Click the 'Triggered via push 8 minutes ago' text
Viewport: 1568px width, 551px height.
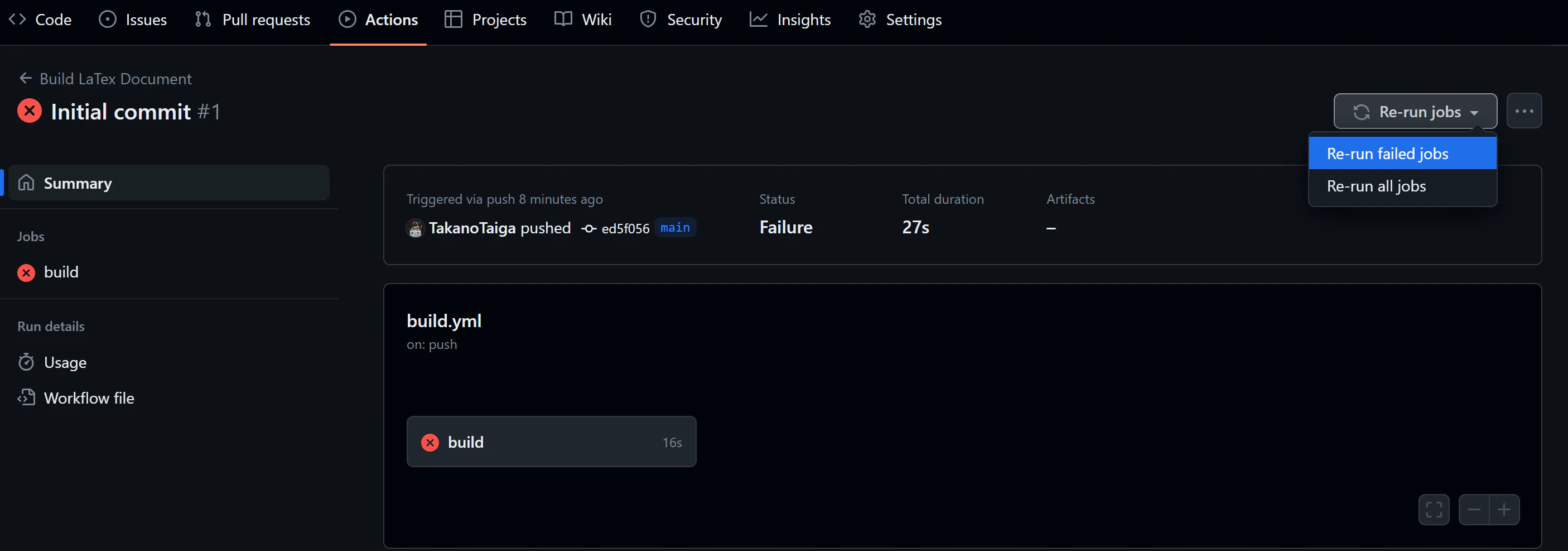point(505,199)
